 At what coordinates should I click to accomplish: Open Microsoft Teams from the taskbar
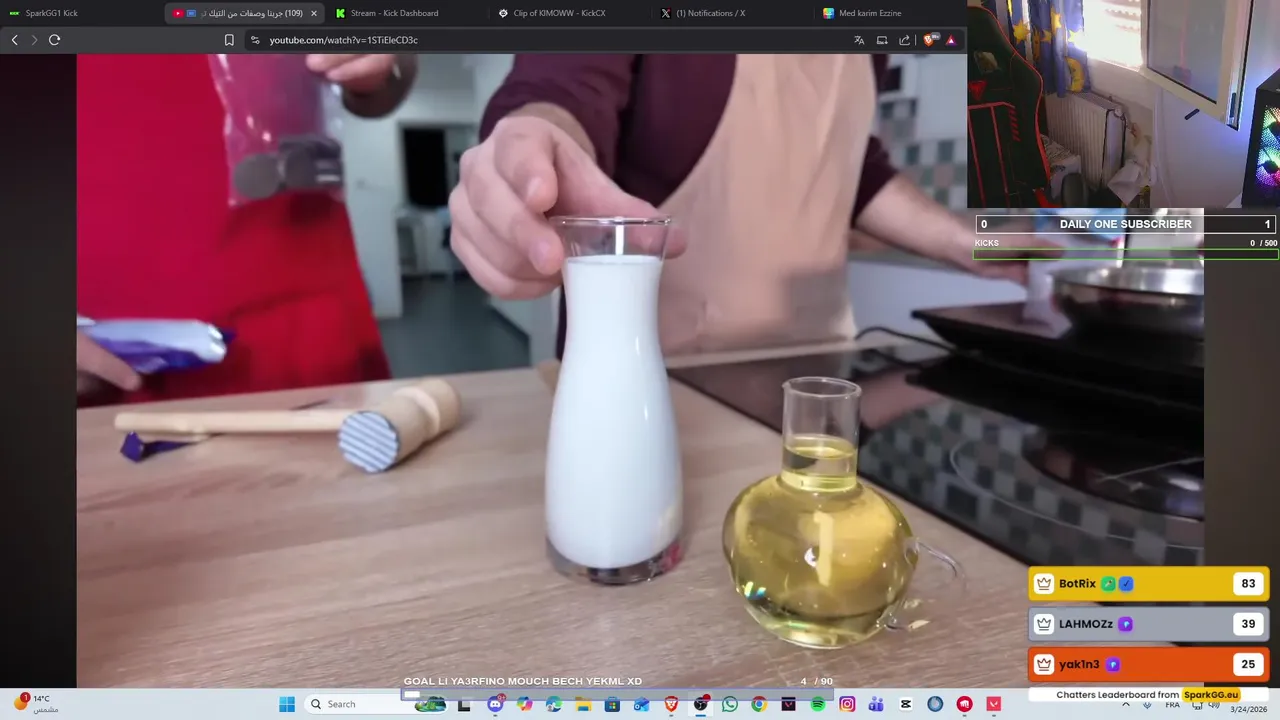[x=876, y=704]
